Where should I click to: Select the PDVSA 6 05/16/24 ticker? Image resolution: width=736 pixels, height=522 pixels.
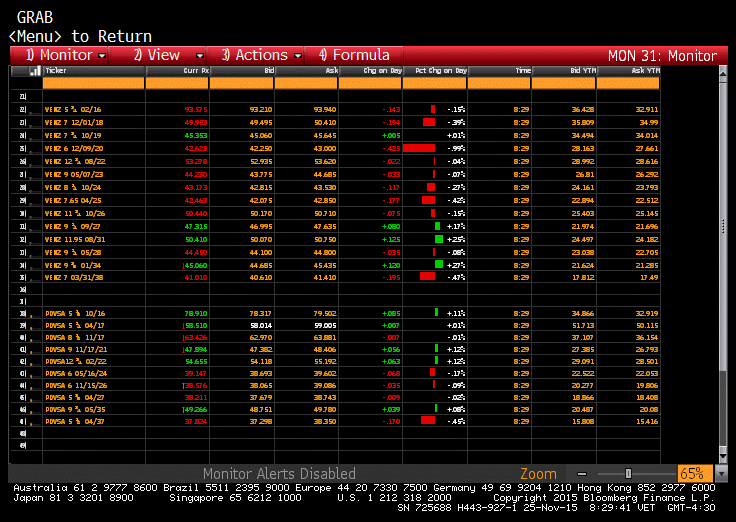tap(77, 374)
